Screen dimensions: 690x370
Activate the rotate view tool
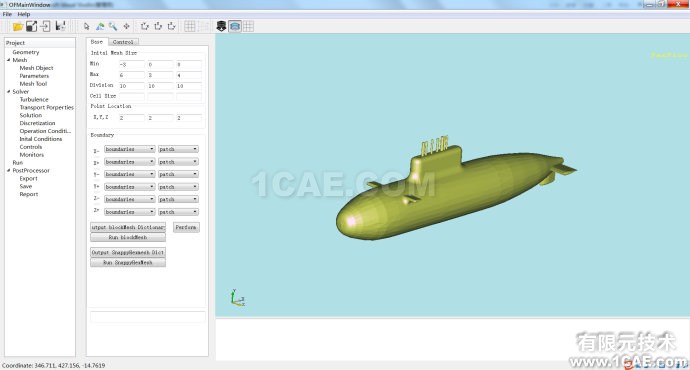tap(100, 27)
